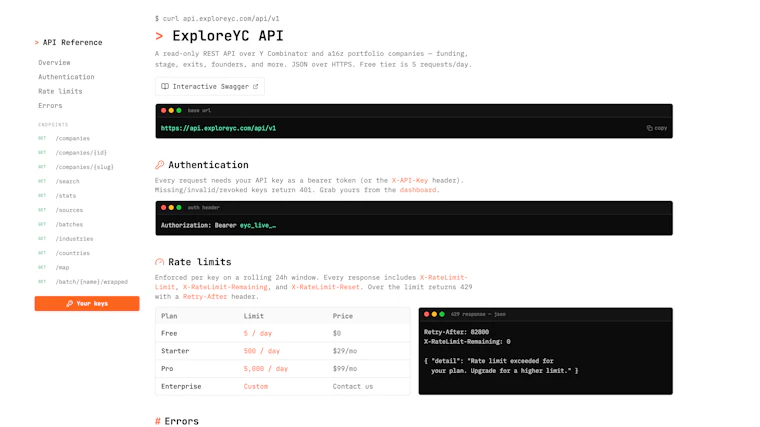Click the Limit column header

click(253, 316)
